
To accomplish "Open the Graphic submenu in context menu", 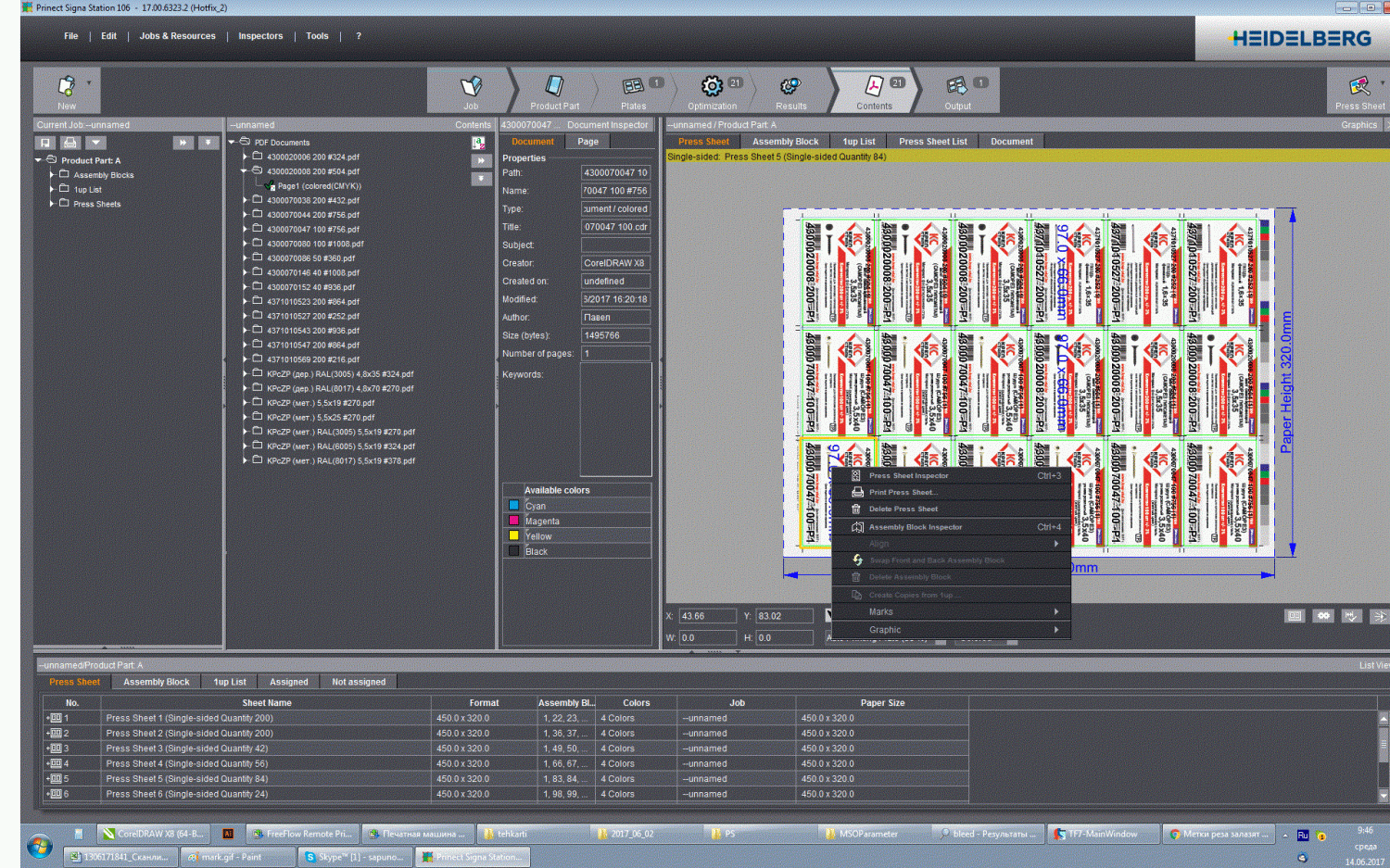I will pos(951,629).
